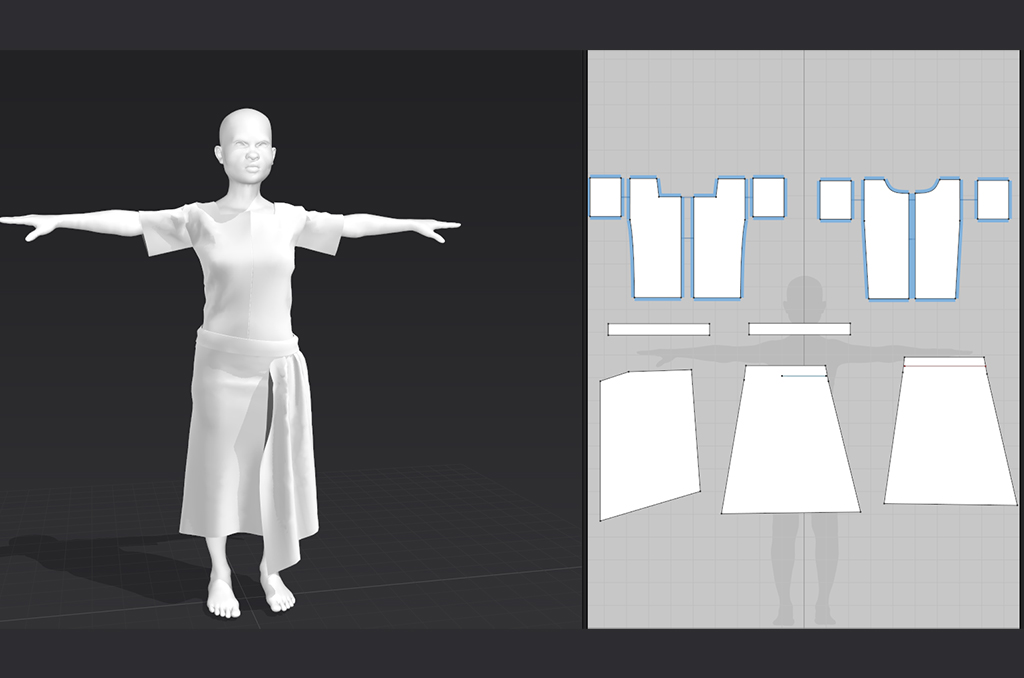The height and width of the screenshot is (678, 1024).
Task: Select the left narrow waistband rectangle pattern
Action: coord(658,329)
